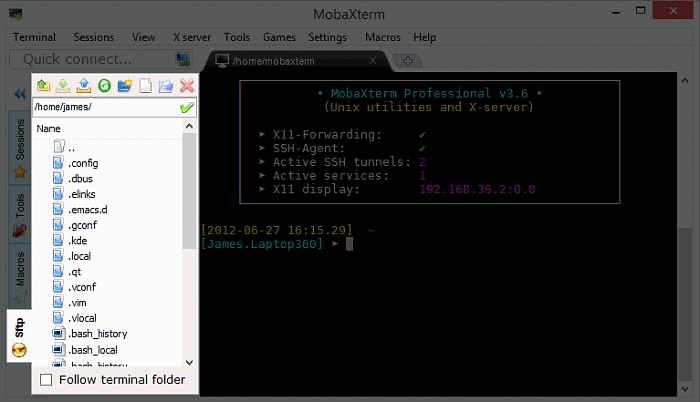The image size is (700, 402).
Task: Open the View menu
Action: pyautogui.click(x=143, y=38)
